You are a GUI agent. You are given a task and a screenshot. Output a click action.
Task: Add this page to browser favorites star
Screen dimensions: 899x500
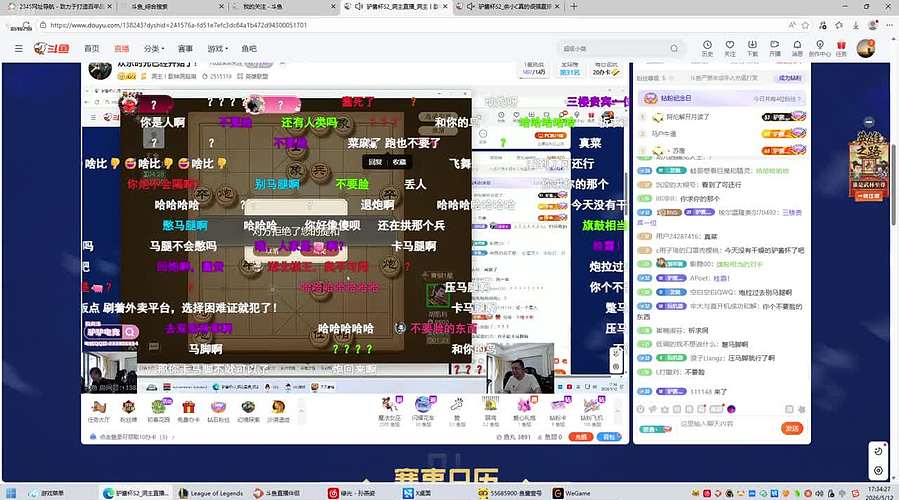tap(806, 25)
